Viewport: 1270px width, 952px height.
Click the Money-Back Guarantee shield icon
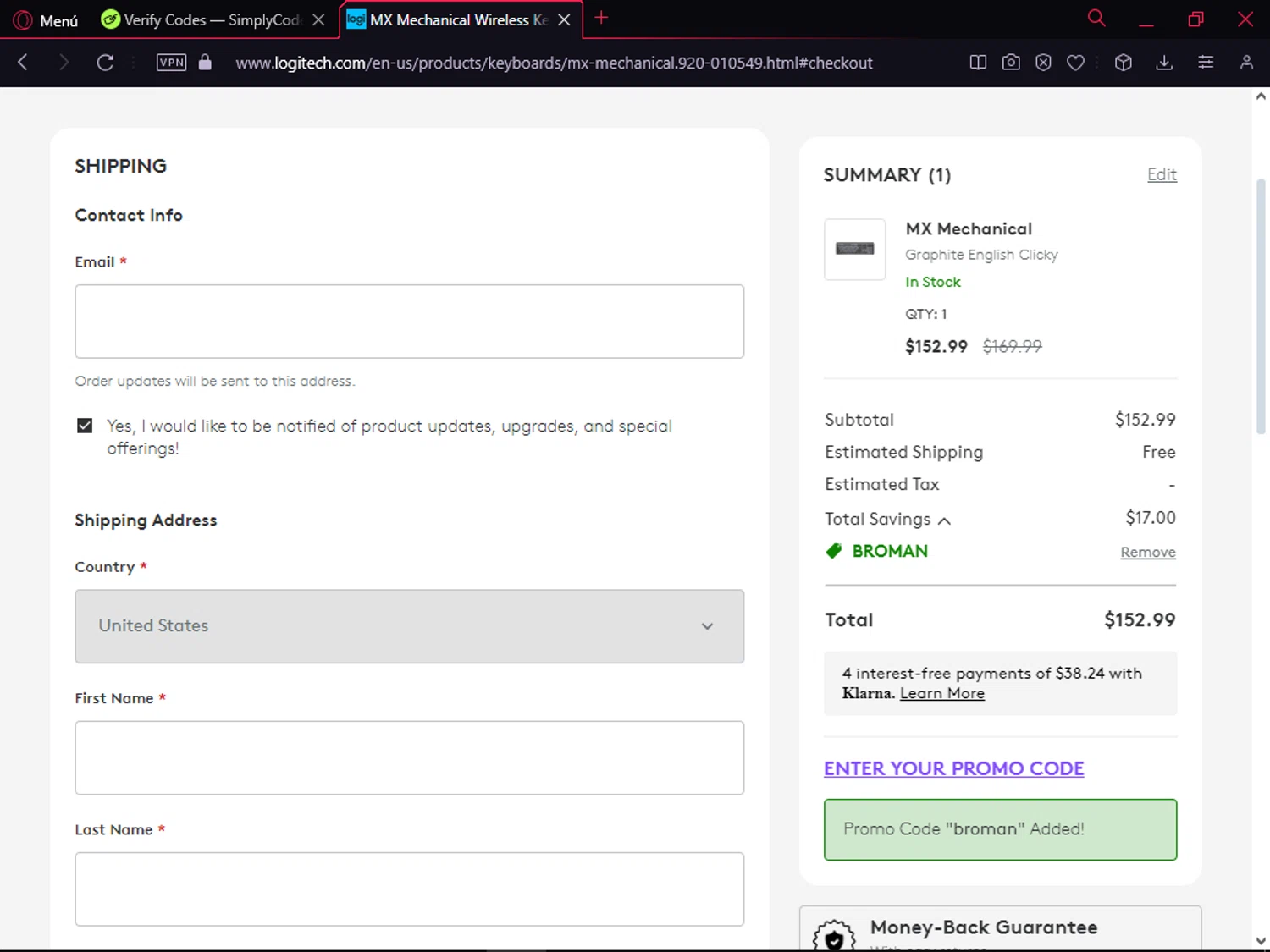[834, 936]
